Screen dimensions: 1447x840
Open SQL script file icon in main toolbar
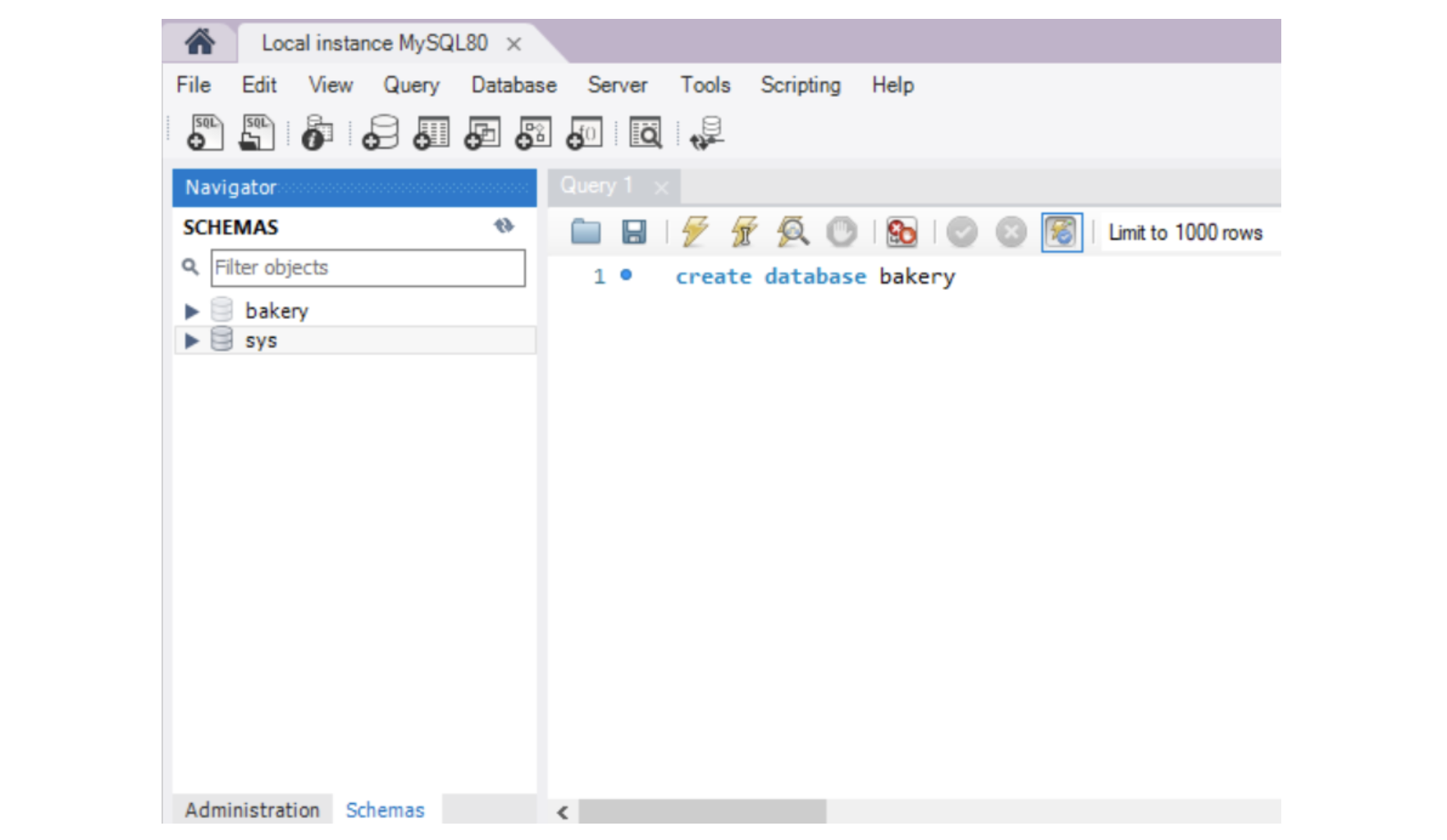point(256,133)
